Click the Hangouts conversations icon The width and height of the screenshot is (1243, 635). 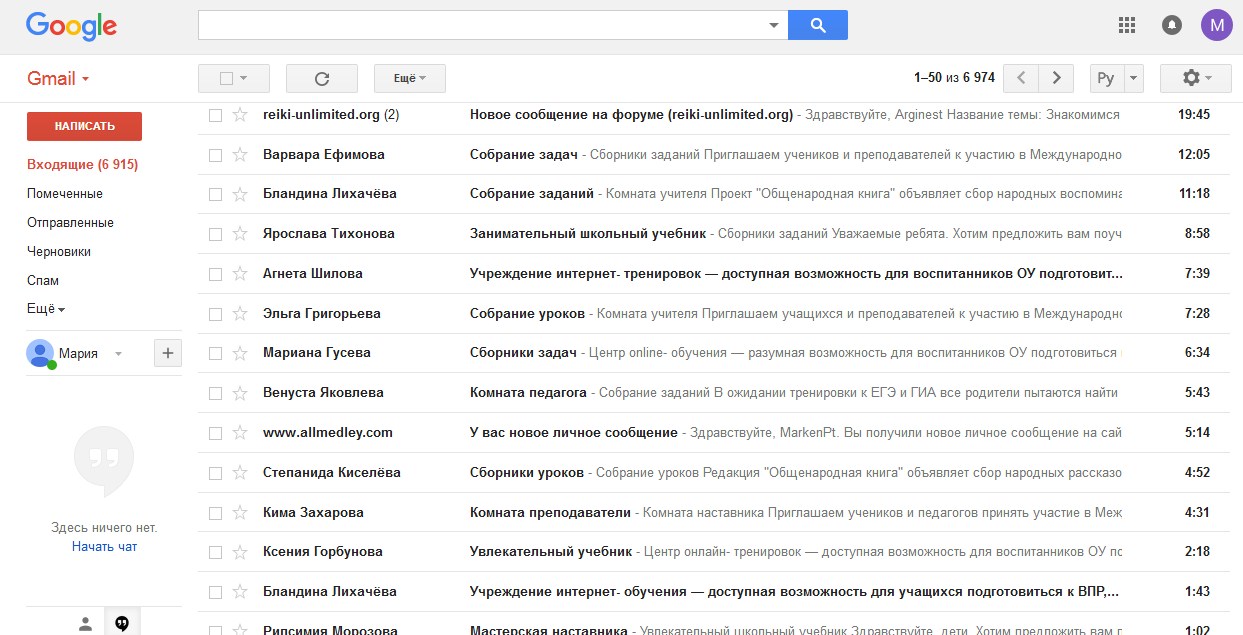[122, 623]
